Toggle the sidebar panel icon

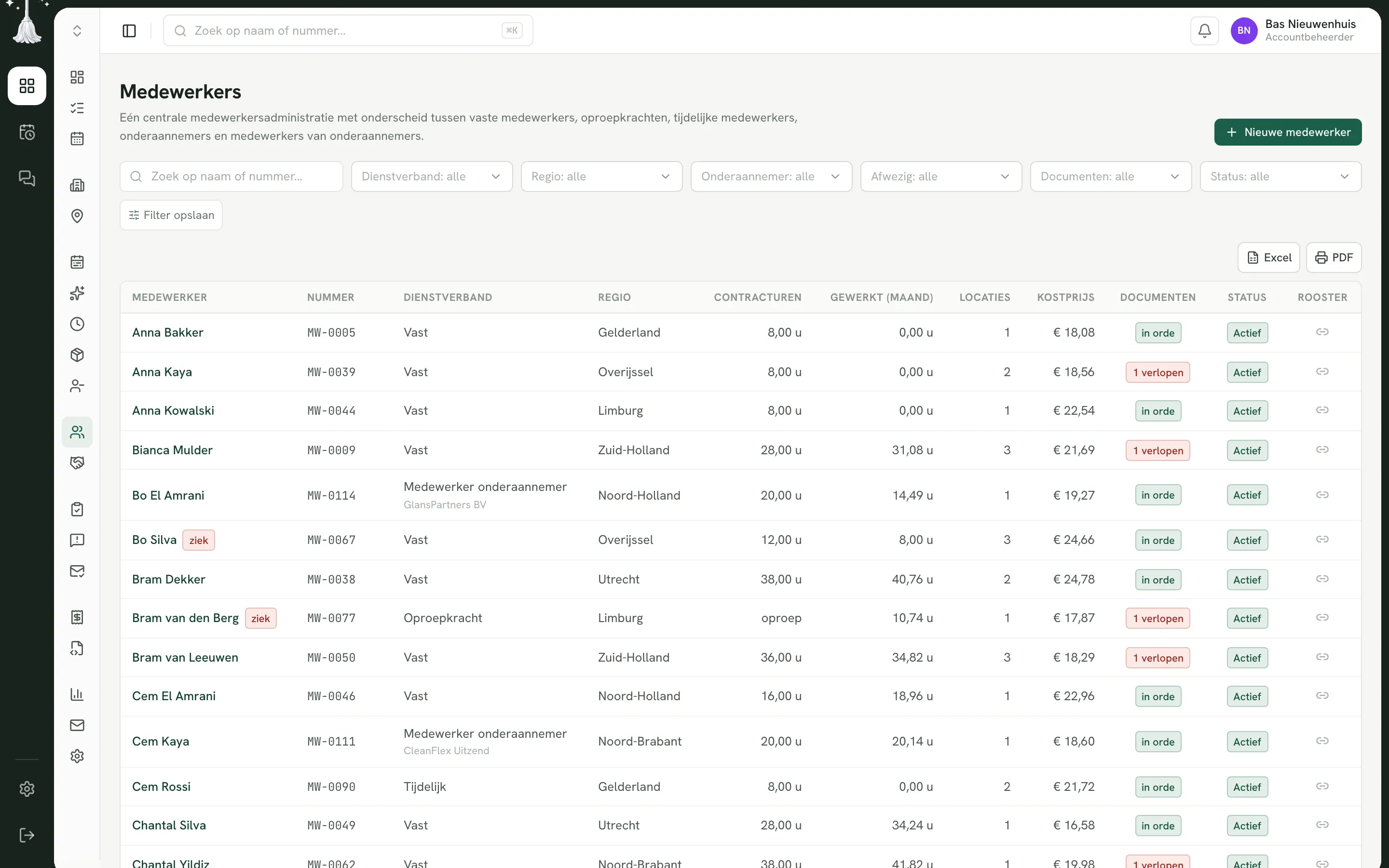(x=129, y=30)
